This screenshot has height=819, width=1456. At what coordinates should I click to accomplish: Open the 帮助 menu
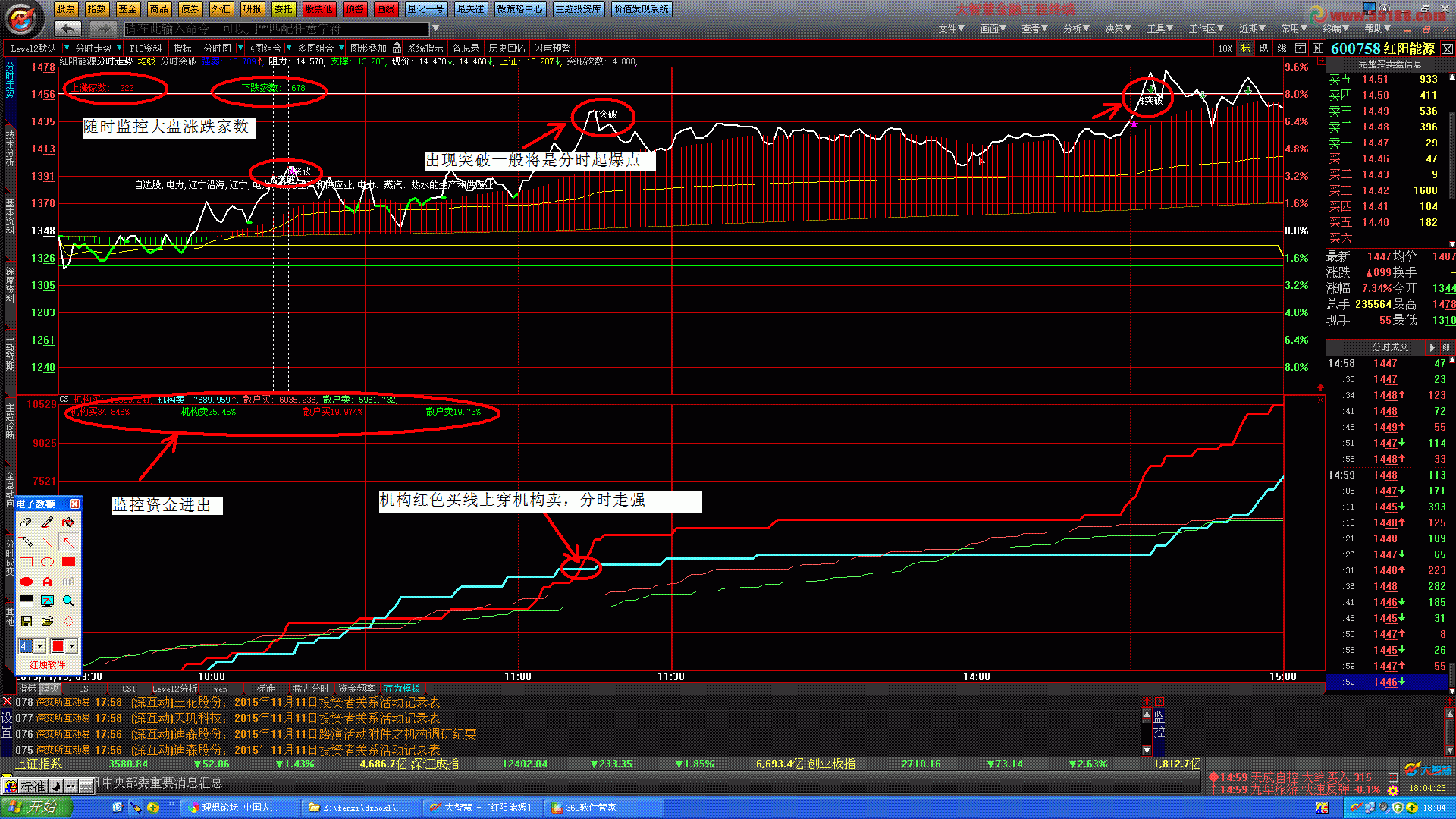(1378, 28)
